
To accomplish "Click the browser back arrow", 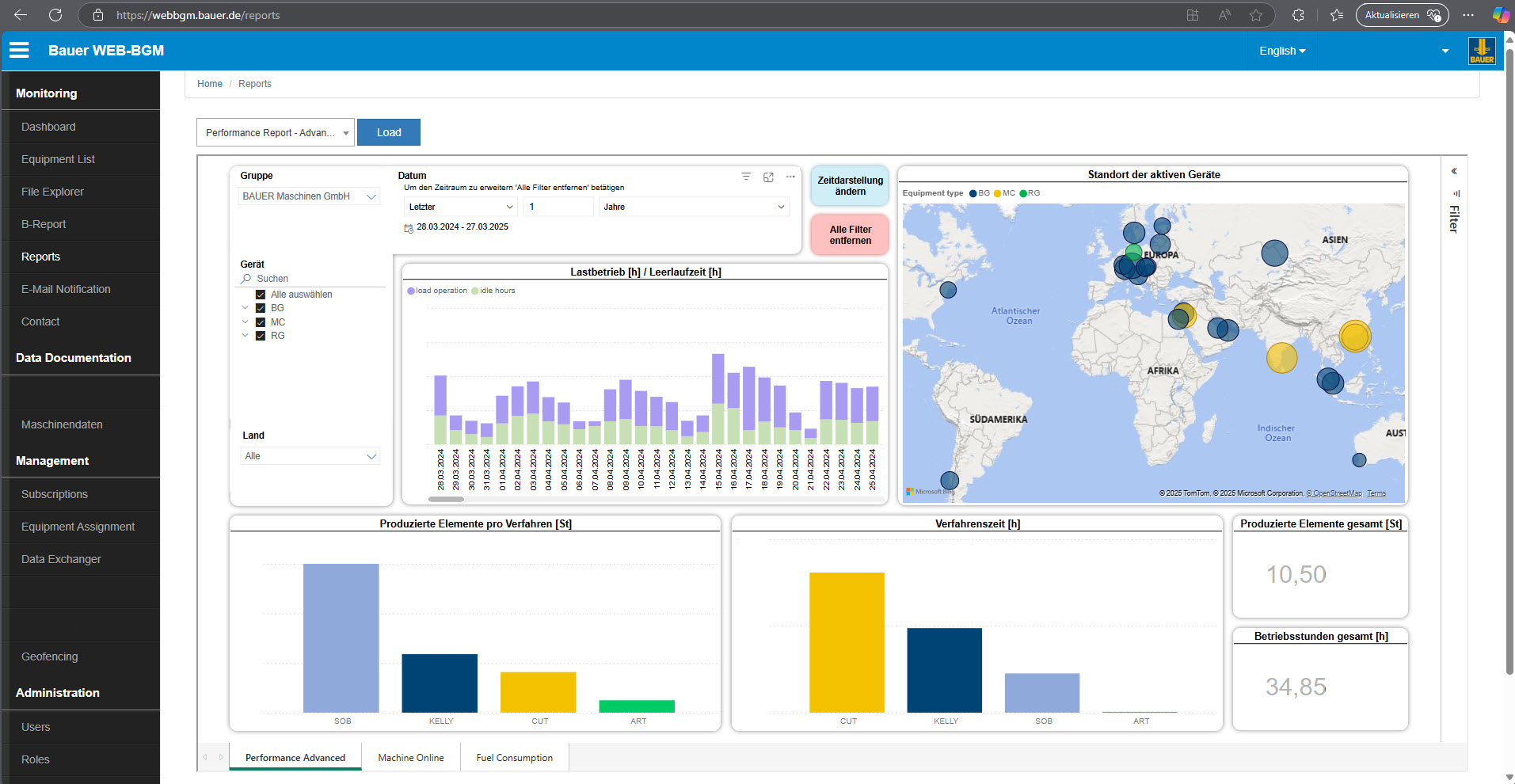I will click(21, 15).
